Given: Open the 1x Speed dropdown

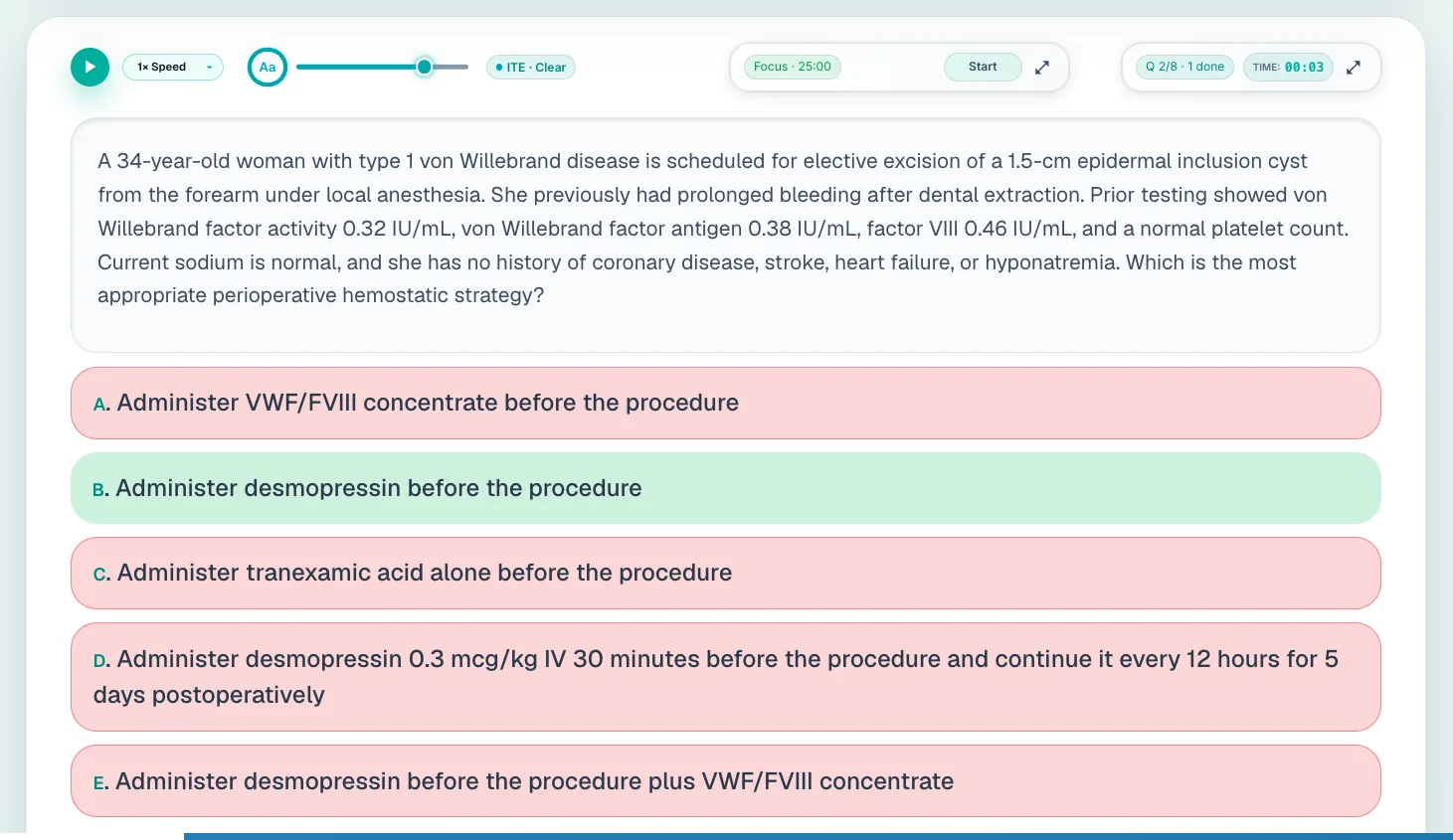Looking at the screenshot, I should tap(173, 67).
